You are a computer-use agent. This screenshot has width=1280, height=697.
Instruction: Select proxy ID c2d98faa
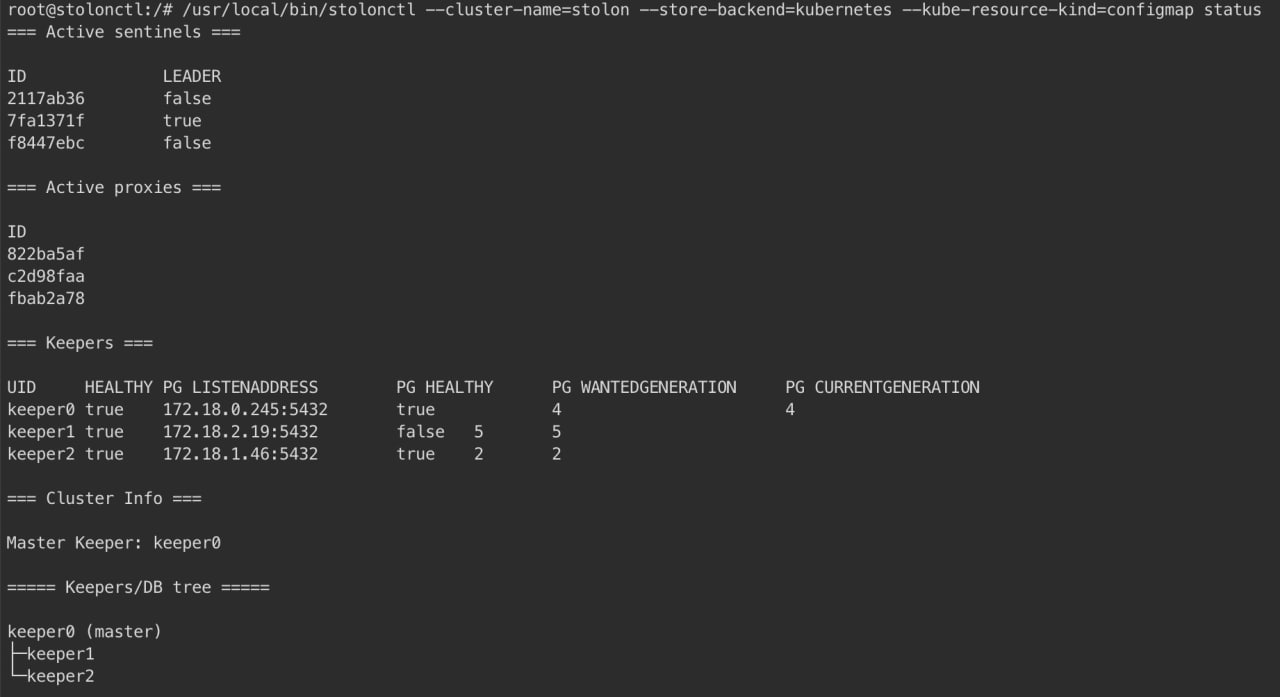click(x=46, y=276)
